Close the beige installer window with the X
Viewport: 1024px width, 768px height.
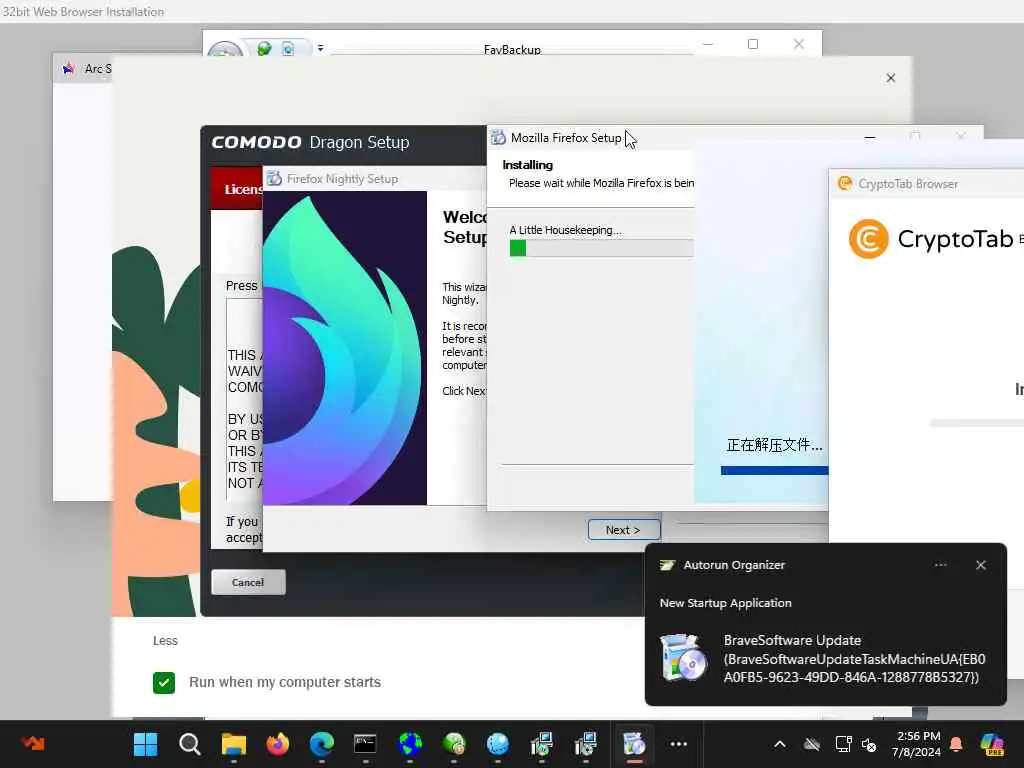click(x=890, y=78)
